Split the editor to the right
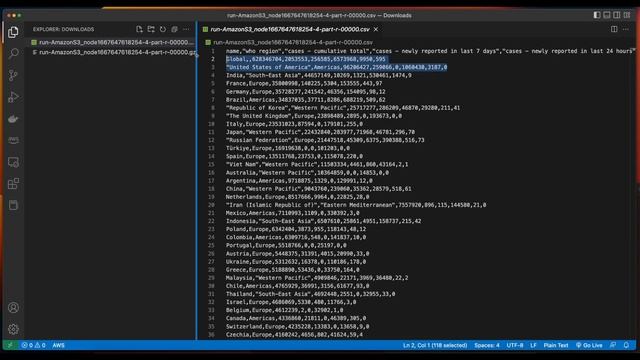The height and width of the screenshot is (360, 640). [614, 29]
